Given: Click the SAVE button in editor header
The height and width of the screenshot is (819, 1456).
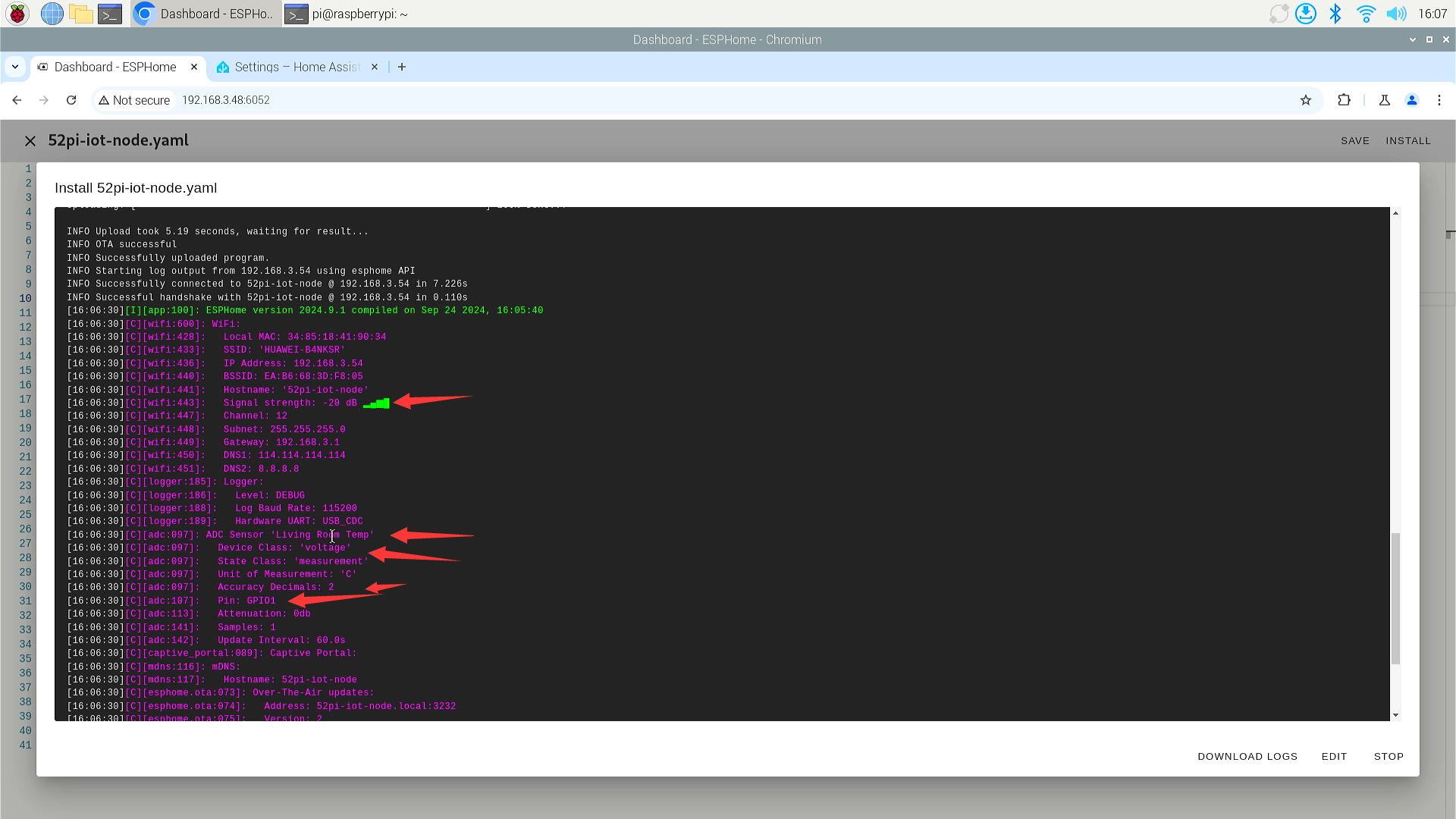Looking at the screenshot, I should coord(1355,141).
